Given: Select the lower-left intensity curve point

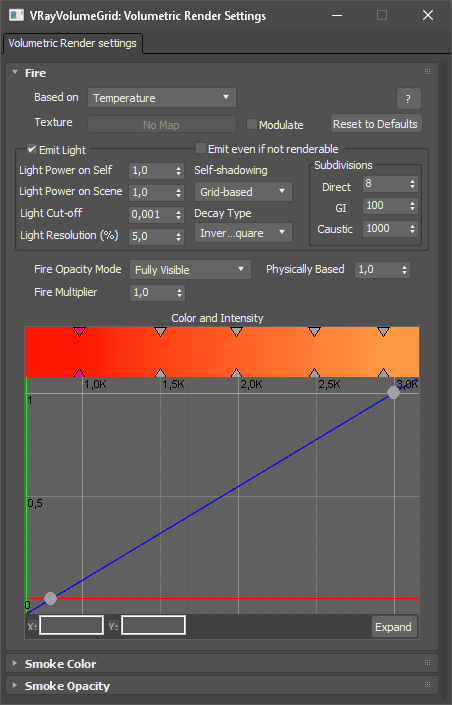Looking at the screenshot, I should [x=50, y=598].
